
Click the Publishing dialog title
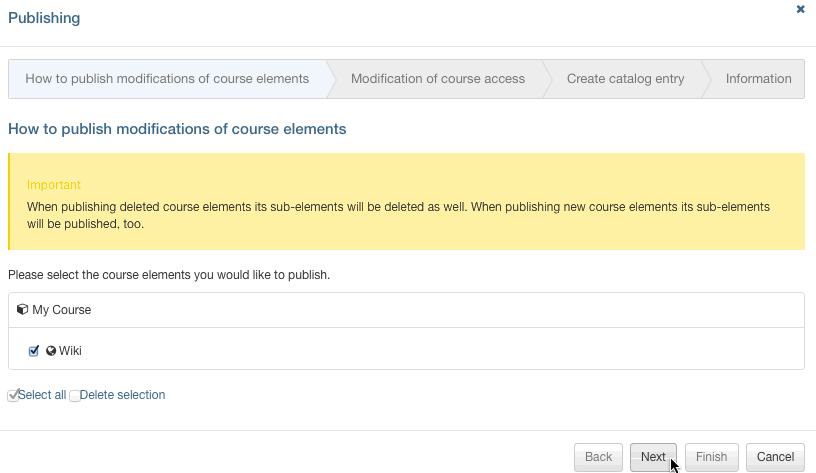pos(44,18)
